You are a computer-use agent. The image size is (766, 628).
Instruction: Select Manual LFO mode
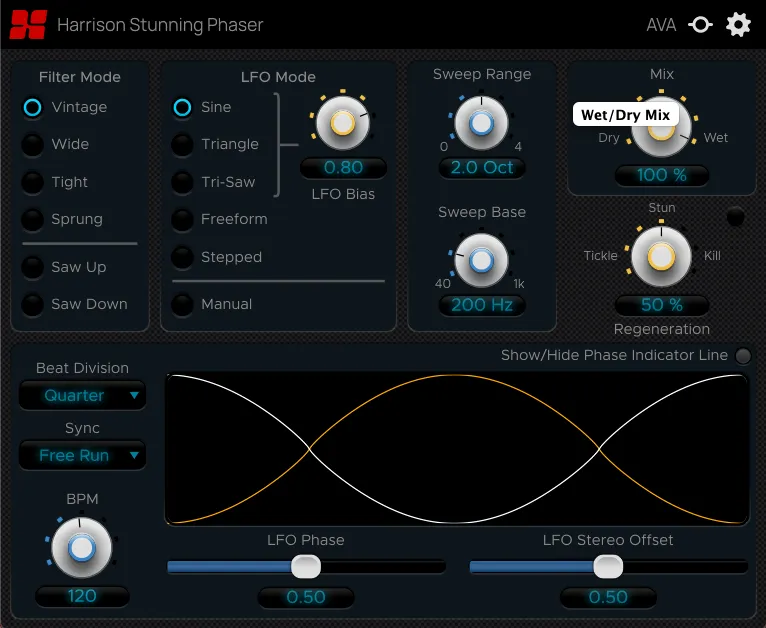pos(182,304)
